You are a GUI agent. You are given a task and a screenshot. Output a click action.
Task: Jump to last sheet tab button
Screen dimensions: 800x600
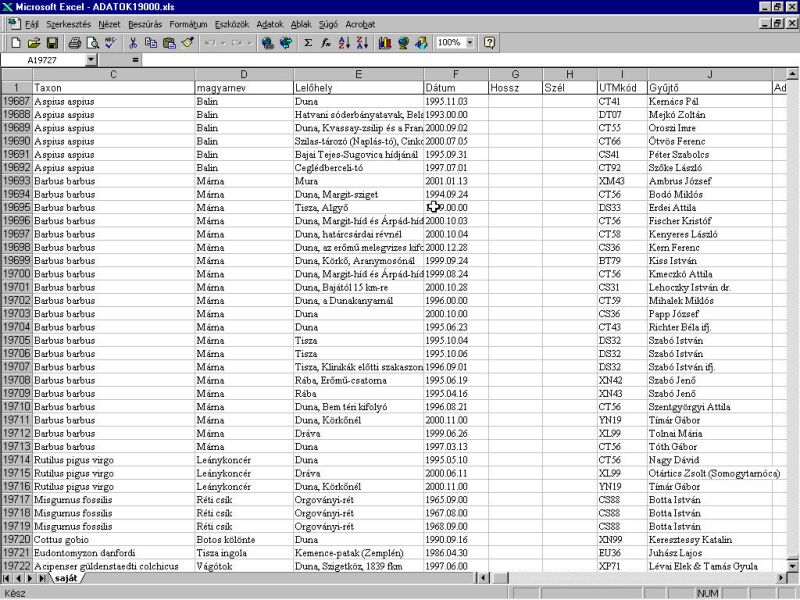[x=42, y=579]
